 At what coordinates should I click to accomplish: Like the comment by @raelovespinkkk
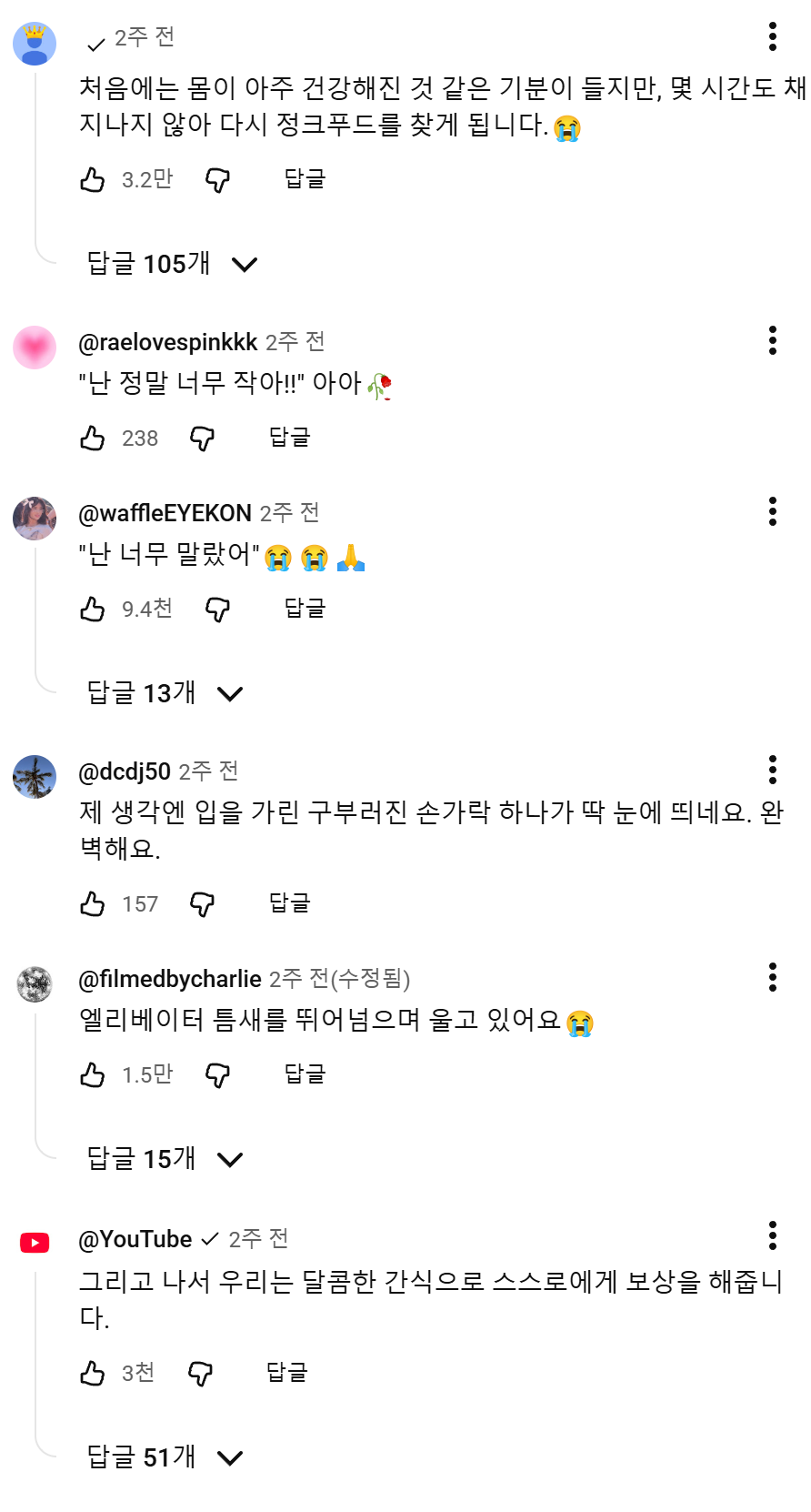point(93,438)
